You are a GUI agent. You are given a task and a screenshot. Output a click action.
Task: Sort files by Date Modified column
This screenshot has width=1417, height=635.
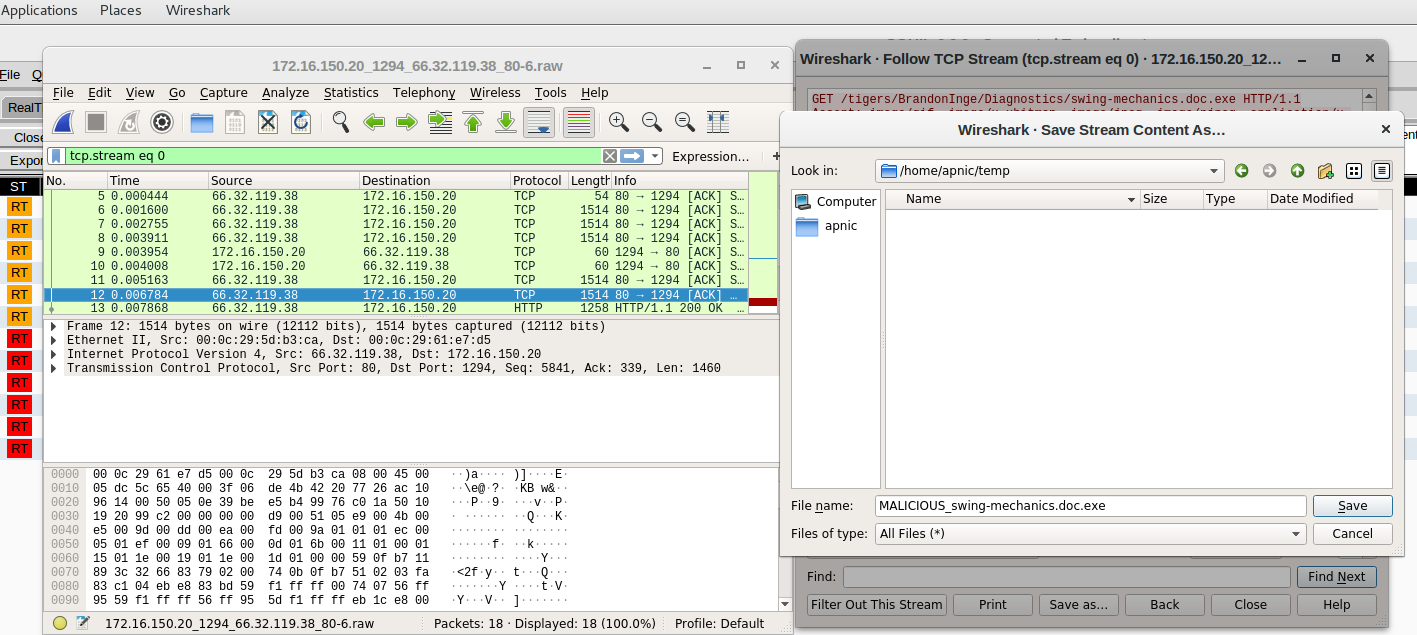1321,199
